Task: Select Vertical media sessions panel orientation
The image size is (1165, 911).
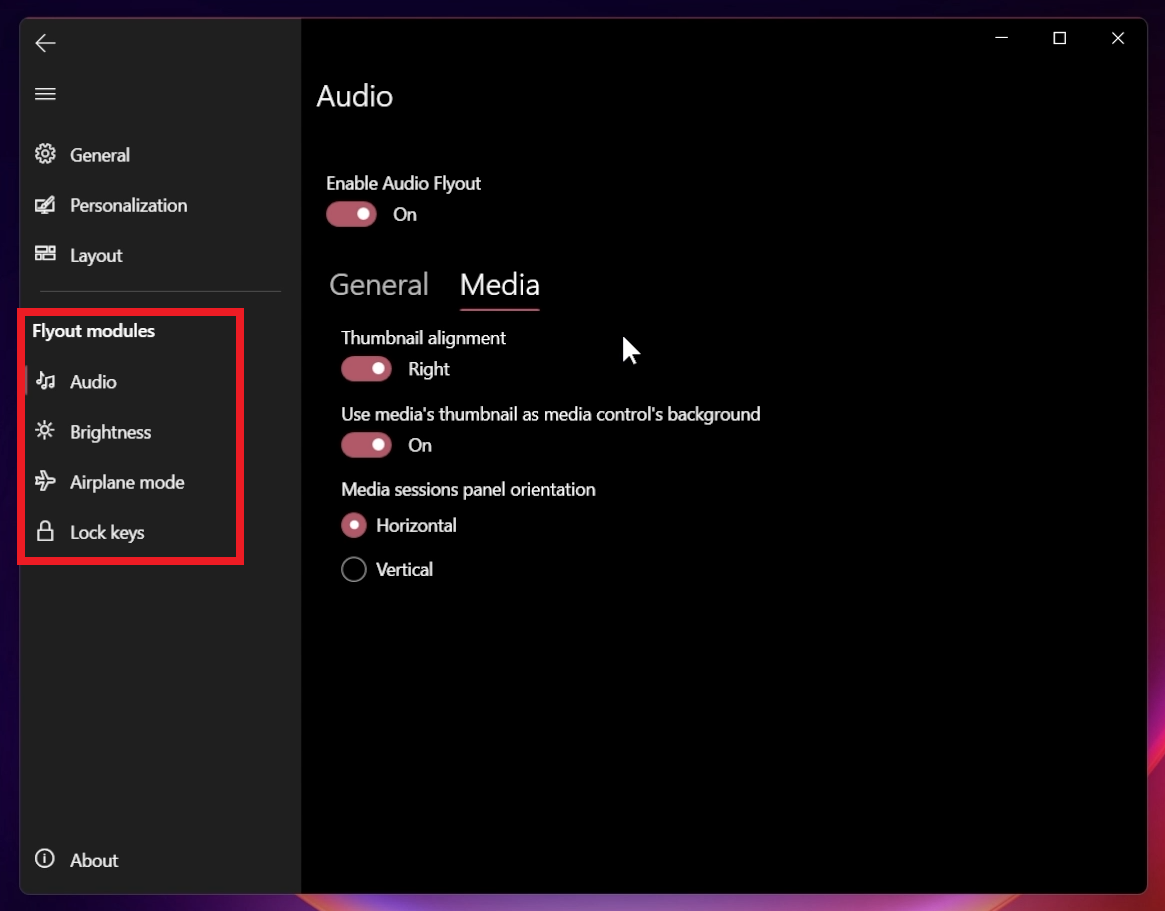Action: [x=353, y=569]
